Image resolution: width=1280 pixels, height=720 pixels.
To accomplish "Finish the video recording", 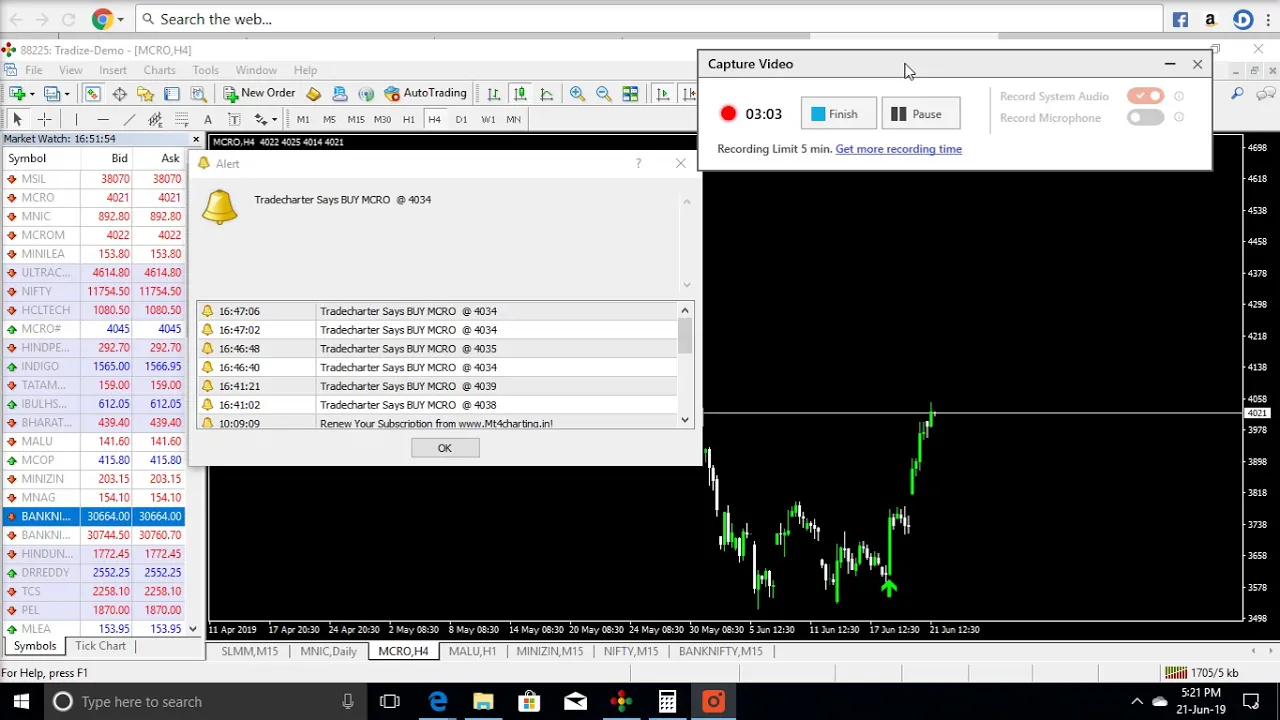I will point(838,114).
